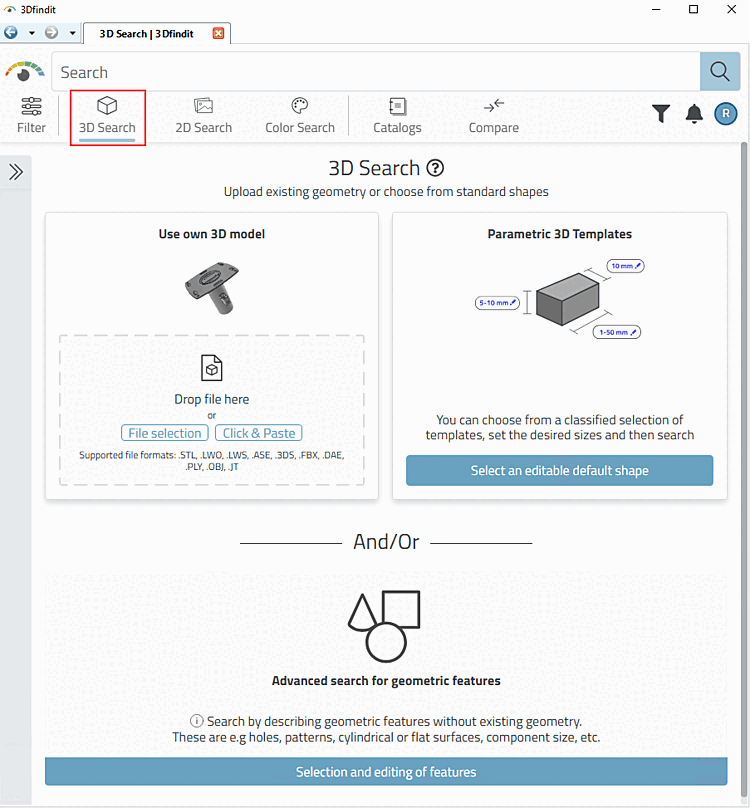Close the 3D Search | 3Dfindit tab
750x808 pixels.
point(219,33)
